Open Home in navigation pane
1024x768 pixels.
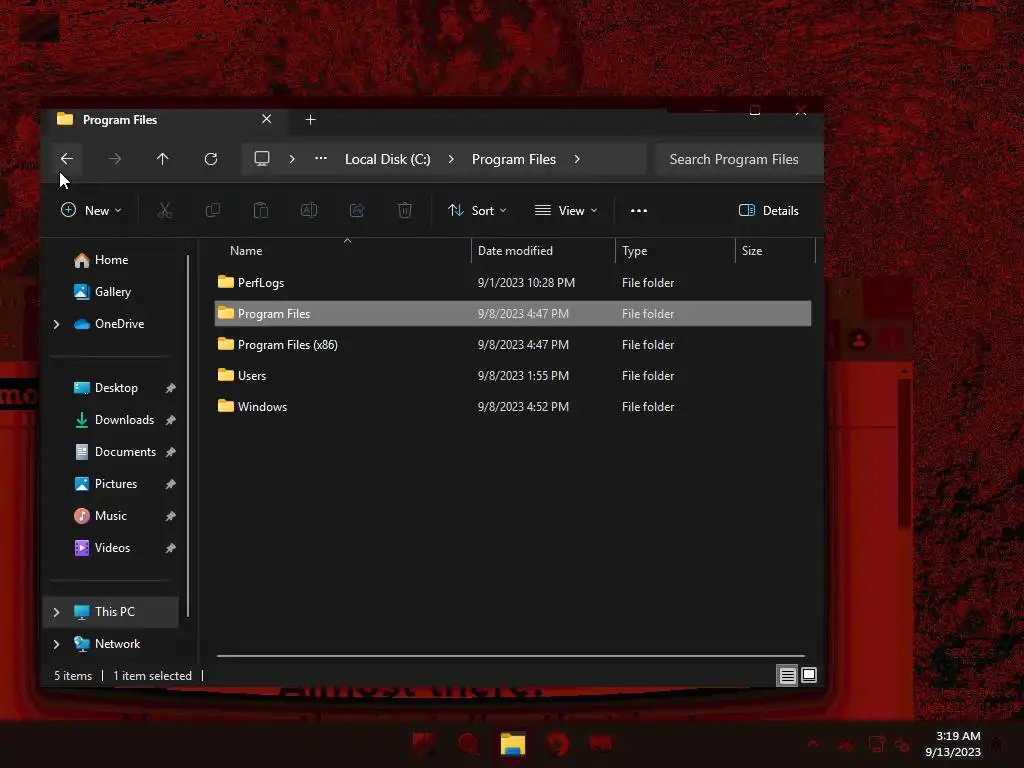pos(101,260)
